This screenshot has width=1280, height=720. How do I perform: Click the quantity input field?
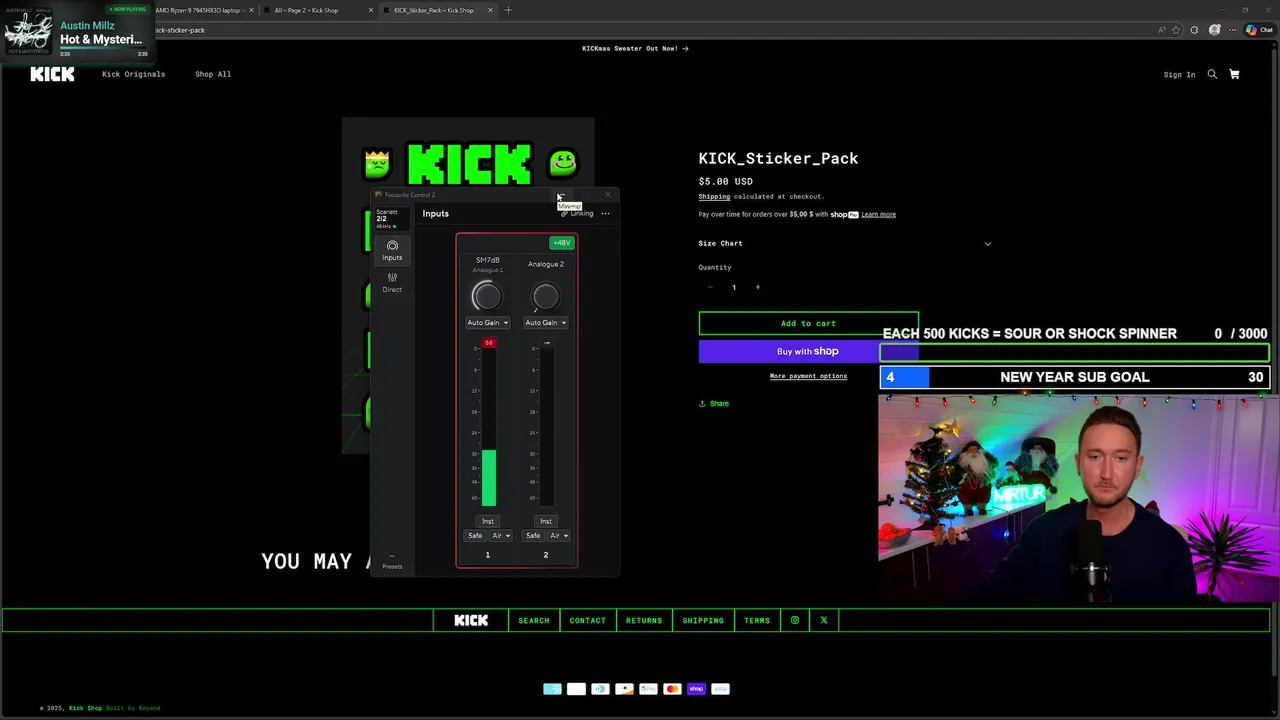click(734, 287)
